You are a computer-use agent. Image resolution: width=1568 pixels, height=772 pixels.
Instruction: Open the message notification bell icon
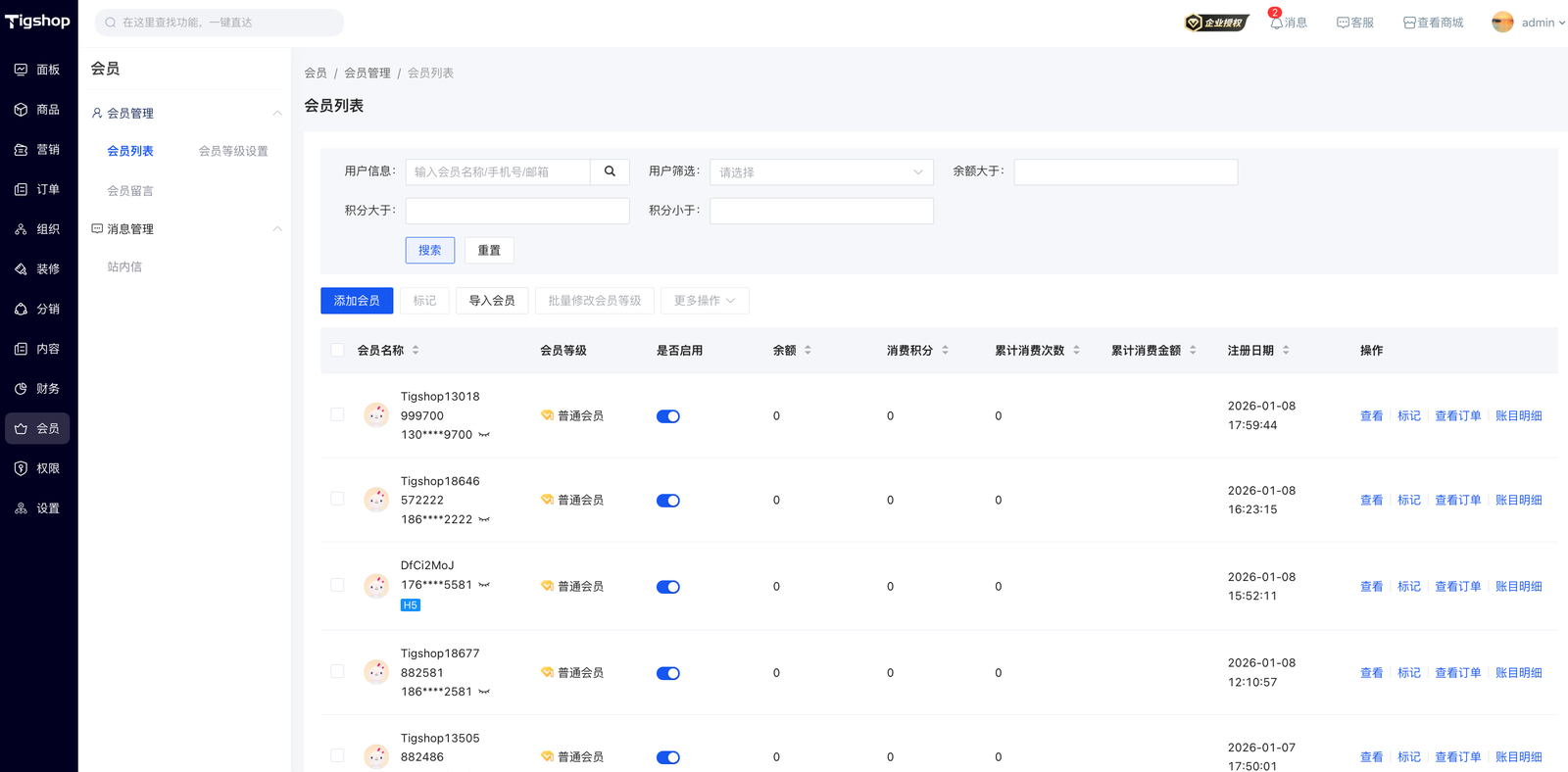[x=1276, y=23]
